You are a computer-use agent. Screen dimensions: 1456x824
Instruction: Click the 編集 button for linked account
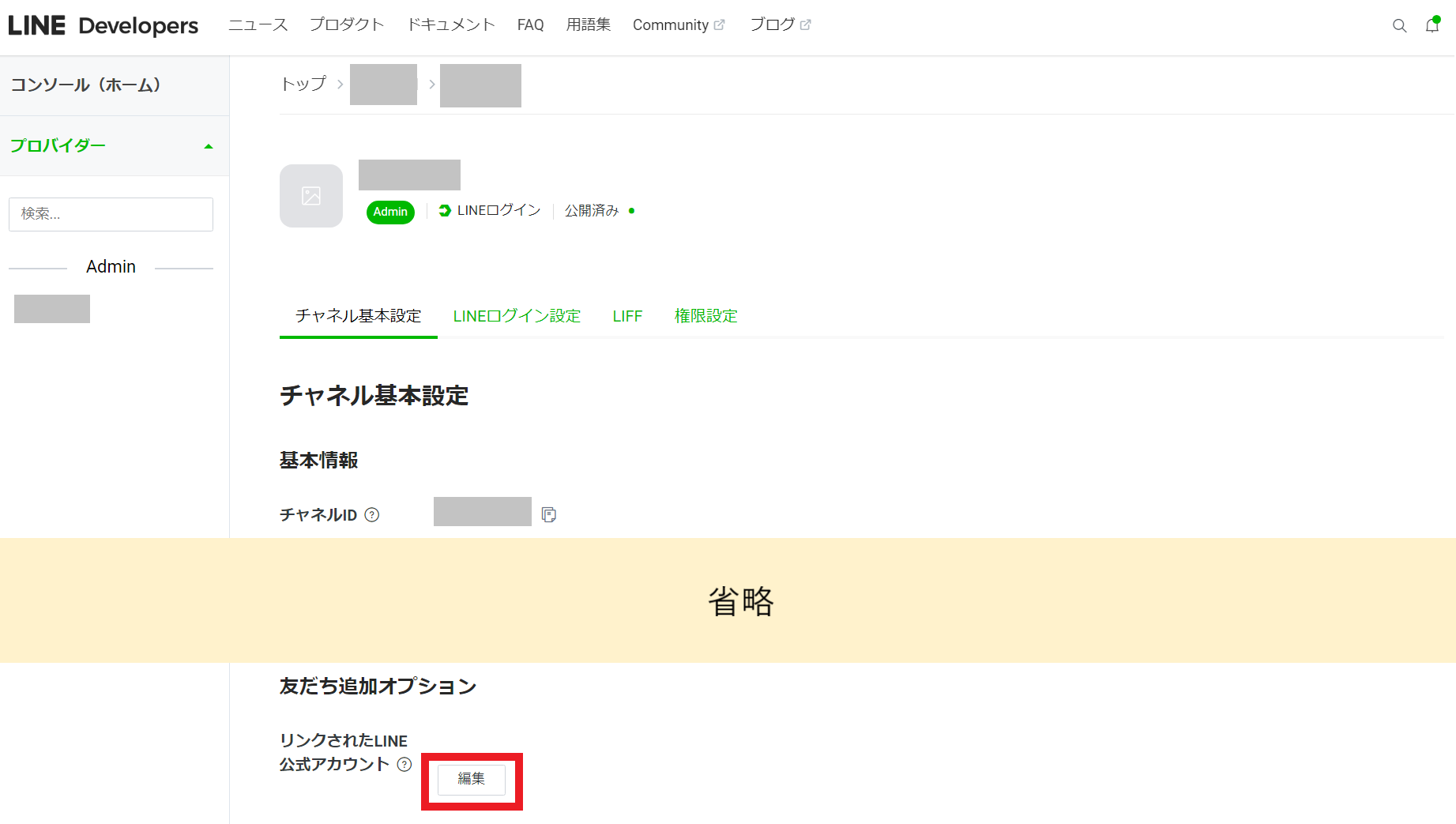coord(472,780)
